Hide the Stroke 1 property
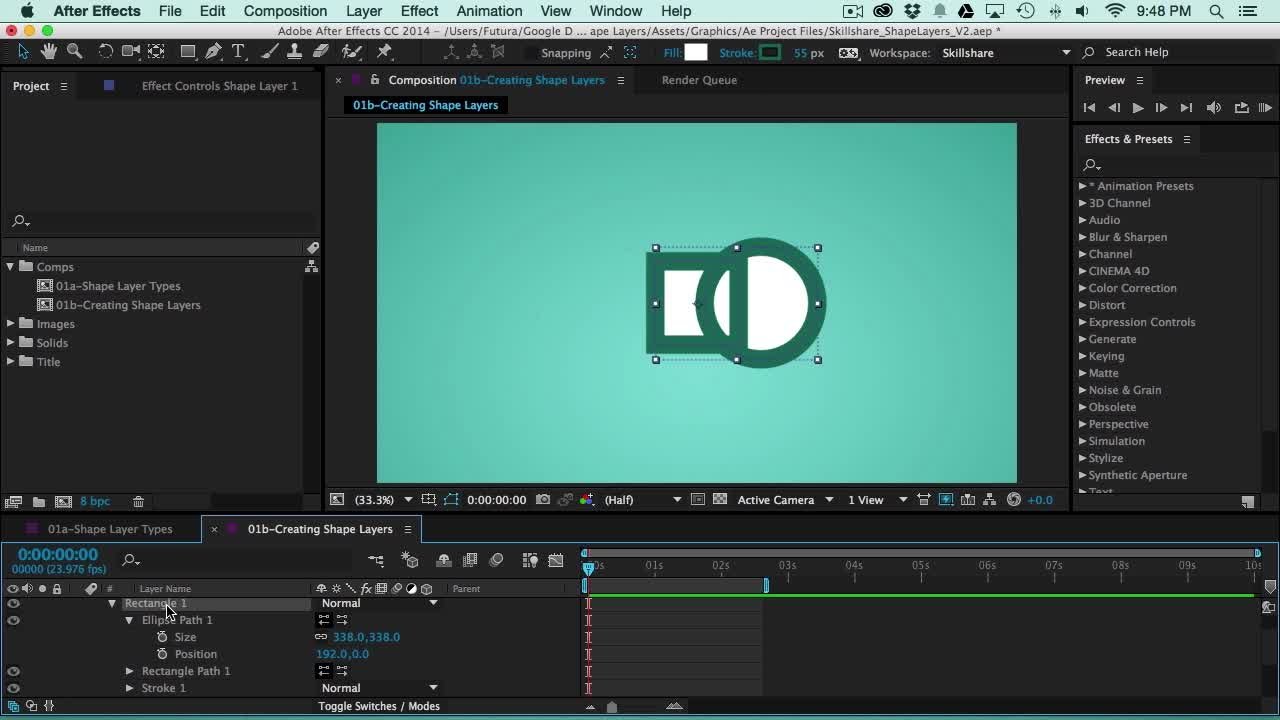The image size is (1280, 720). 13,688
